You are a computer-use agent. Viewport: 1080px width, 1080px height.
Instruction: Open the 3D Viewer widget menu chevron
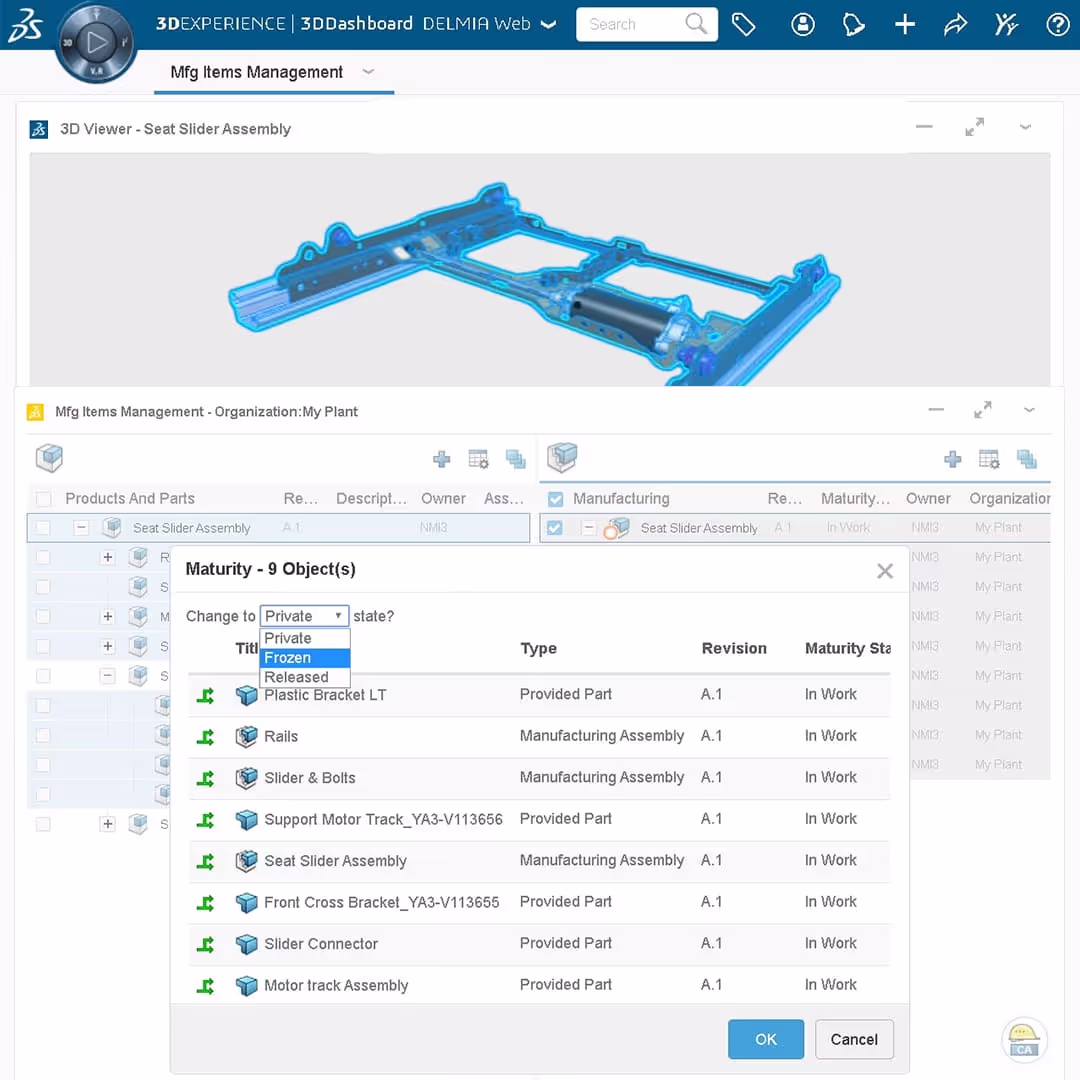click(x=1026, y=127)
